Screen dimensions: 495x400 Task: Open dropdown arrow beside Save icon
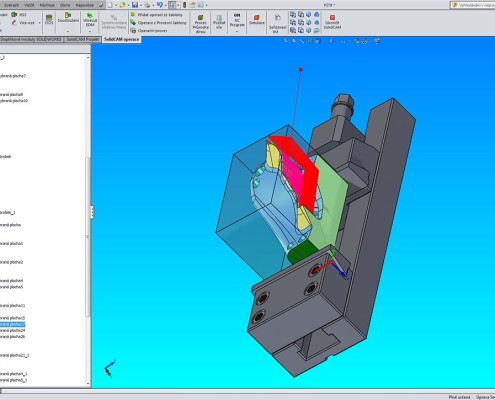[x=140, y=5]
